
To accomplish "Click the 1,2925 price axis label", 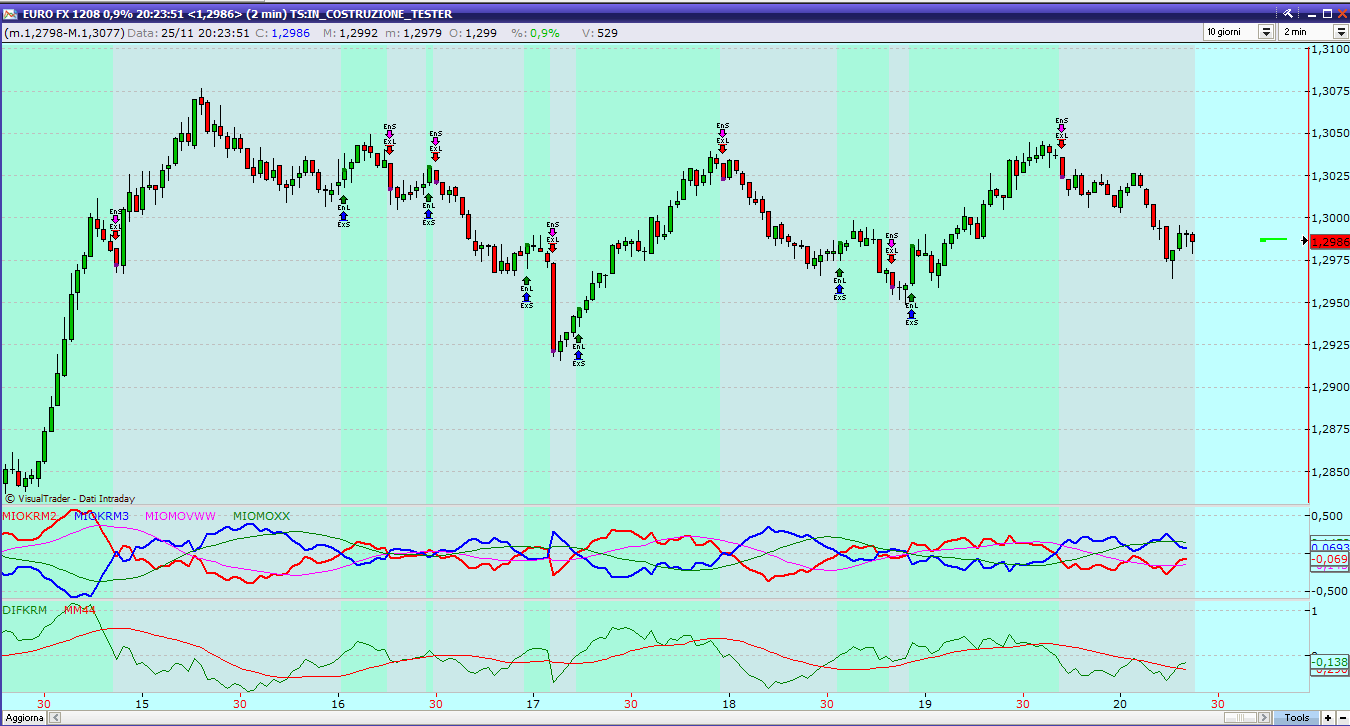I will coord(1329,345).
